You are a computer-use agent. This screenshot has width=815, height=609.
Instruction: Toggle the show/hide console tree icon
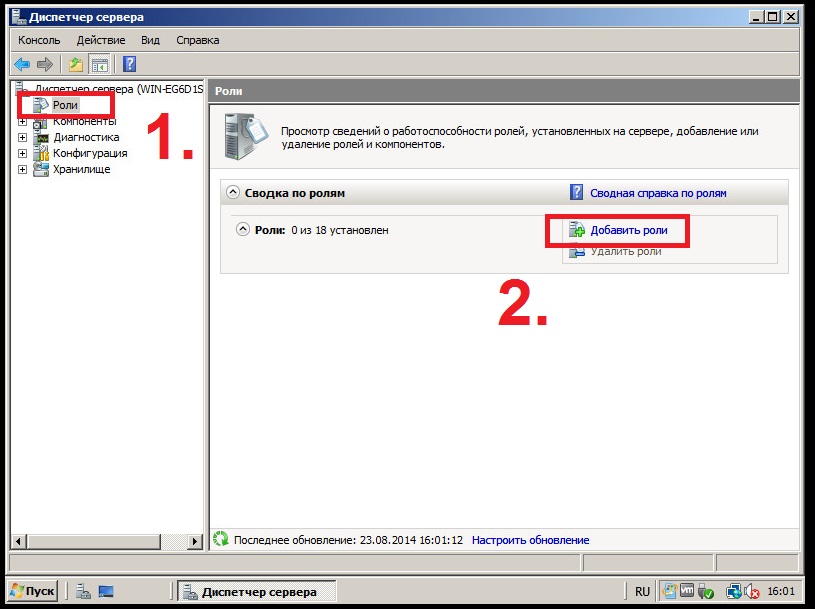click(x=100, y=65)
